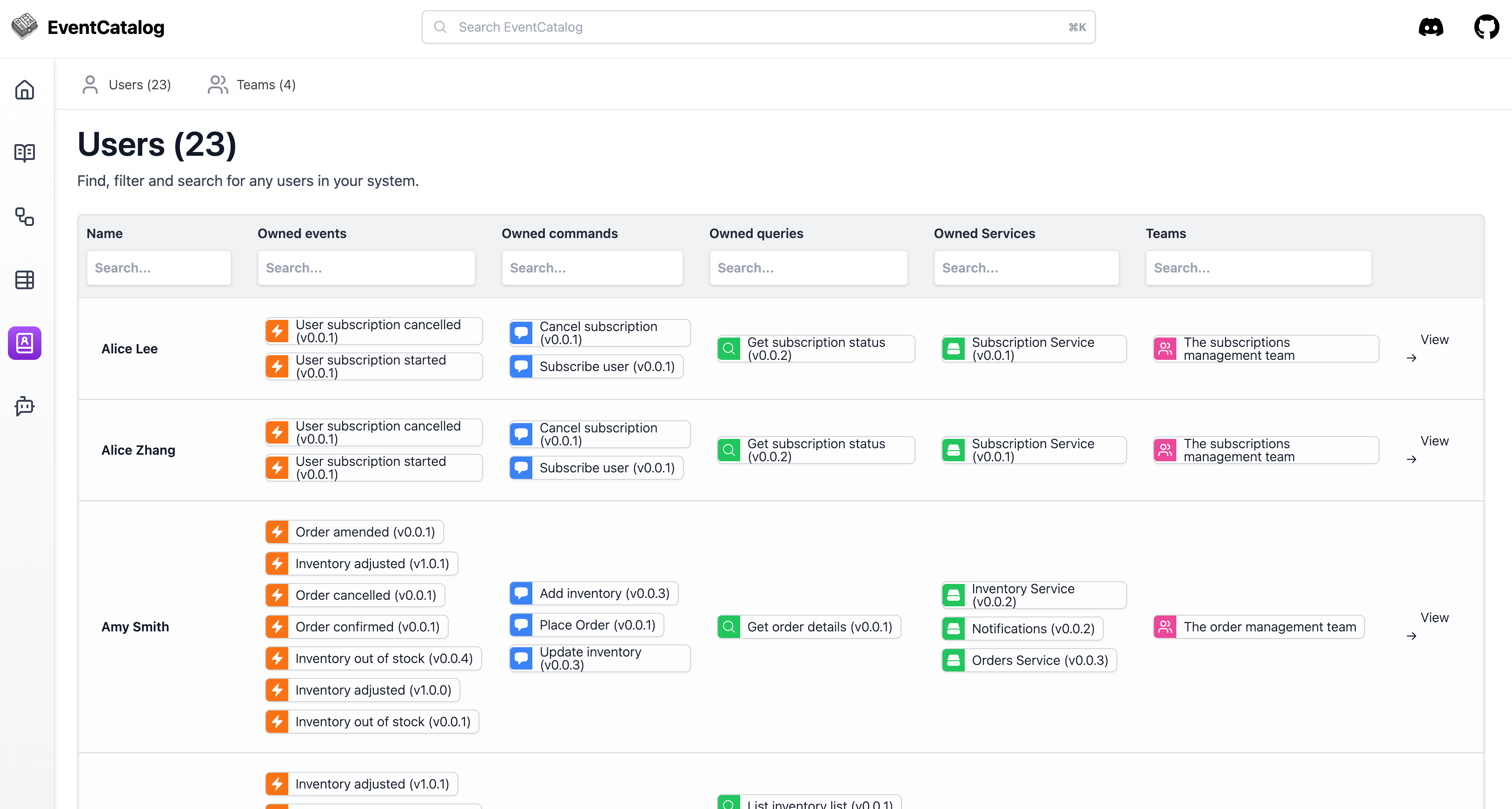This screenshot has height=809, width=1512.
Task: Open the Discord icon in the header
Action: click(1431, 27)
